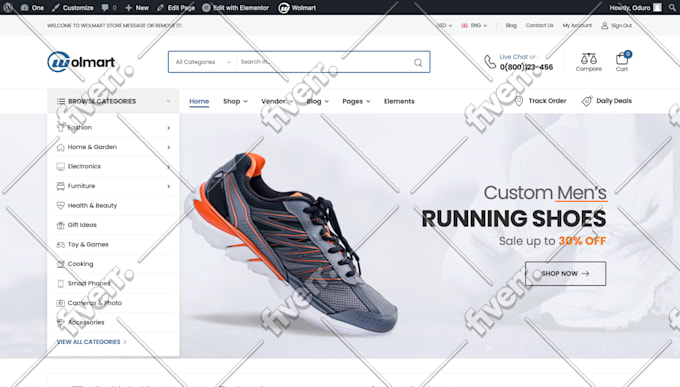This screenshot has width=680, height=387.
Task: Focus the product search input field
Action: tap(323, 62)
